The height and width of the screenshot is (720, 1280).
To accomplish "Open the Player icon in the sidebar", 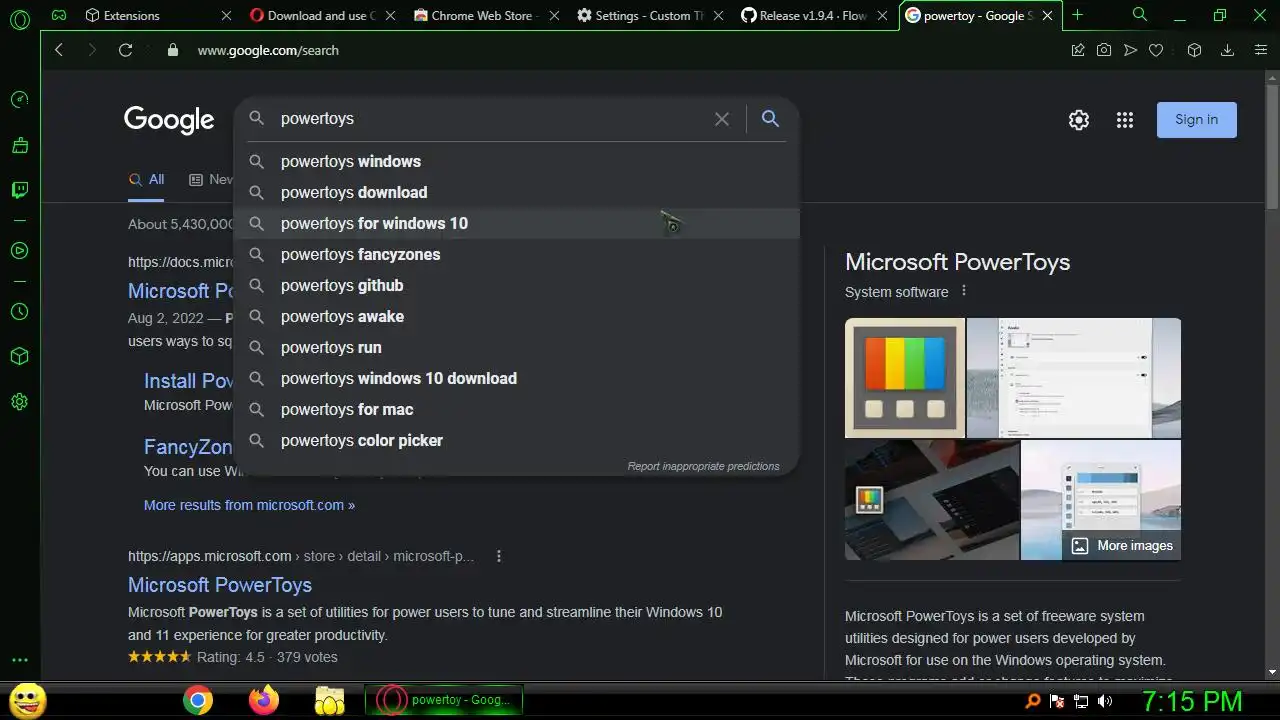I will (19, 251).
